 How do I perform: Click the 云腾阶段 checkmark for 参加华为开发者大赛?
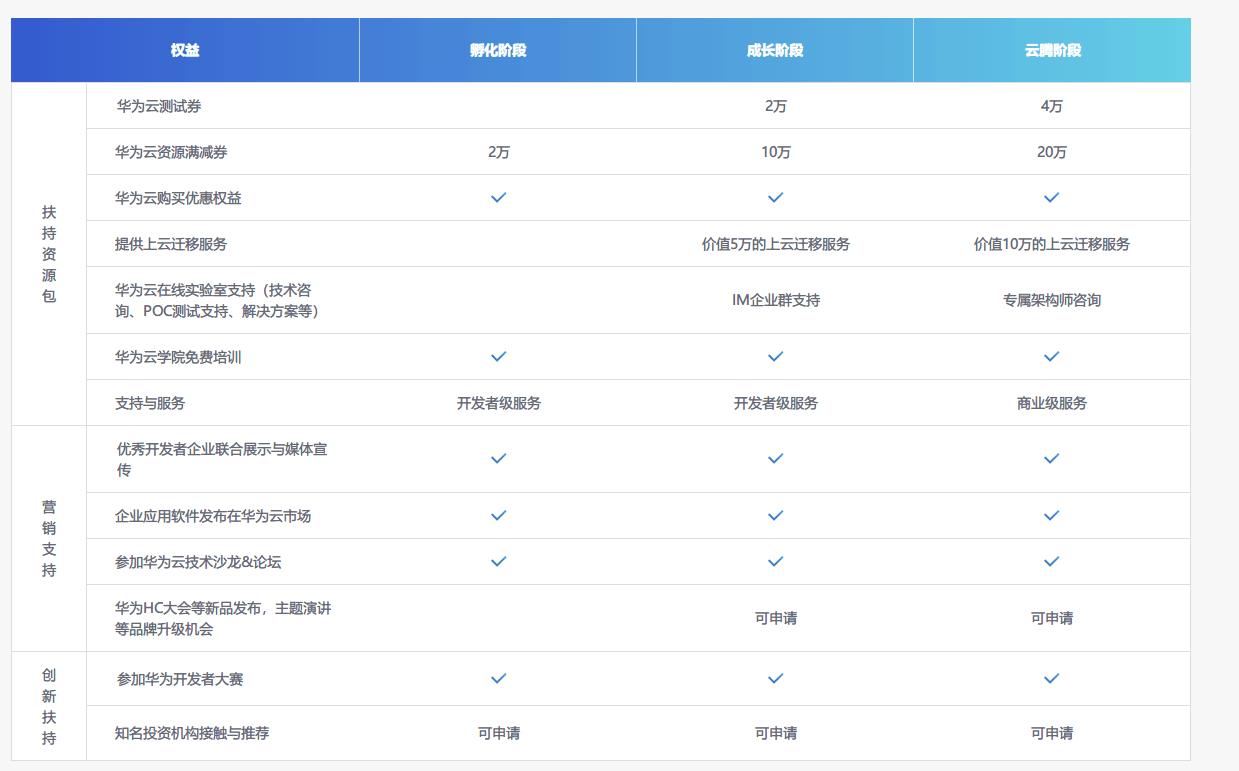pos(1051,679)
